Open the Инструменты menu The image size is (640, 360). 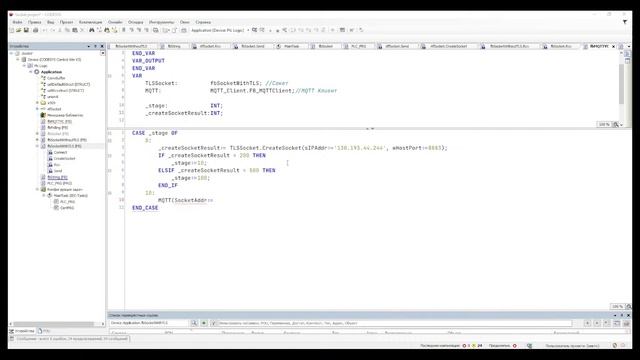click(x=162, y=22)
